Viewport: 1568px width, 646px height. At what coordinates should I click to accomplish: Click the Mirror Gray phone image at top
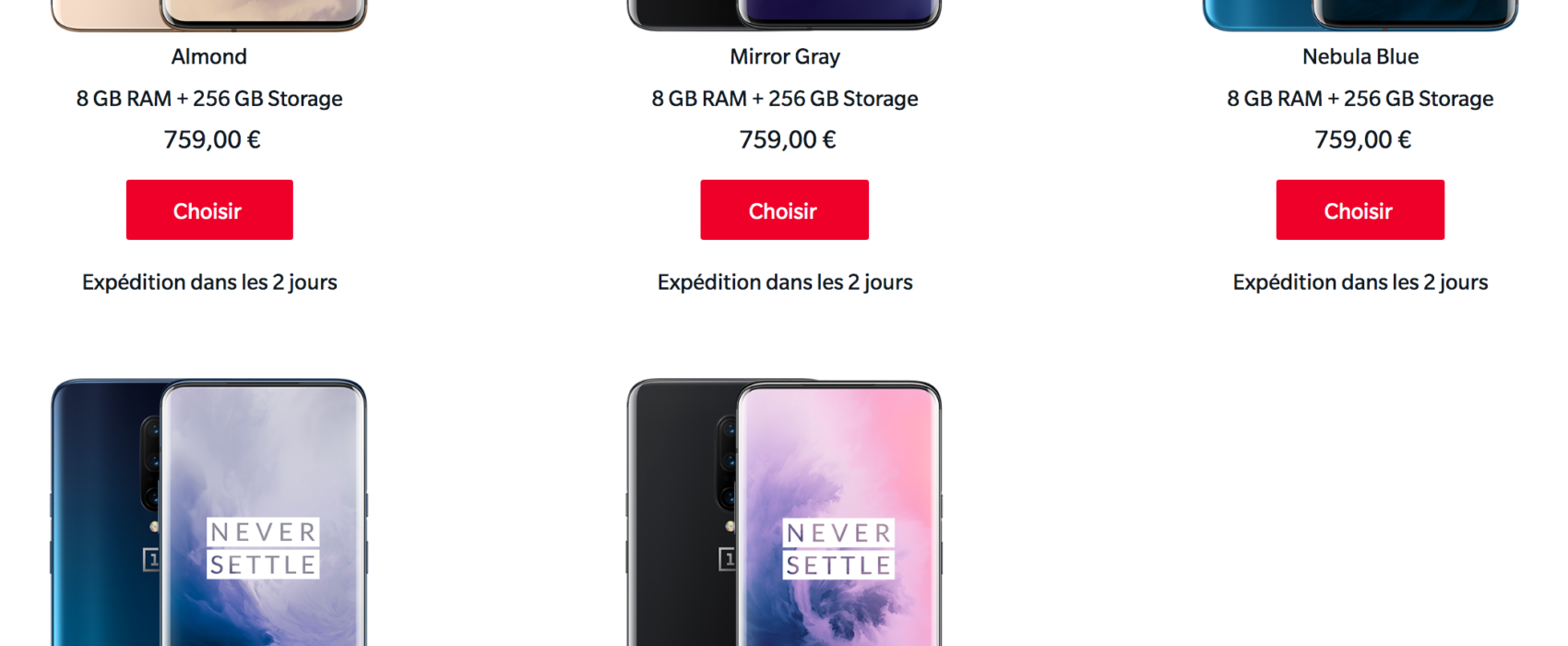784,16
